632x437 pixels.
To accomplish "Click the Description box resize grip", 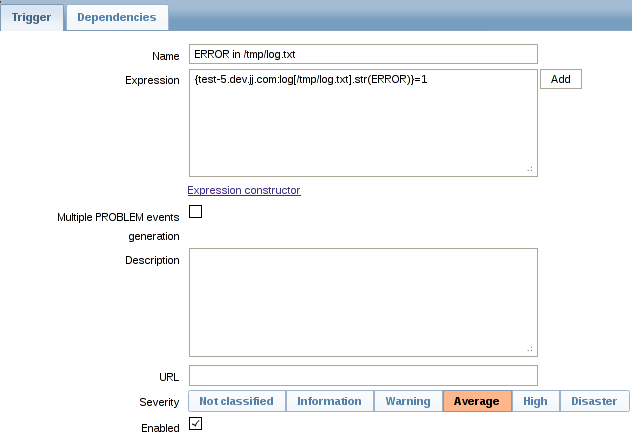I will 530,348.
